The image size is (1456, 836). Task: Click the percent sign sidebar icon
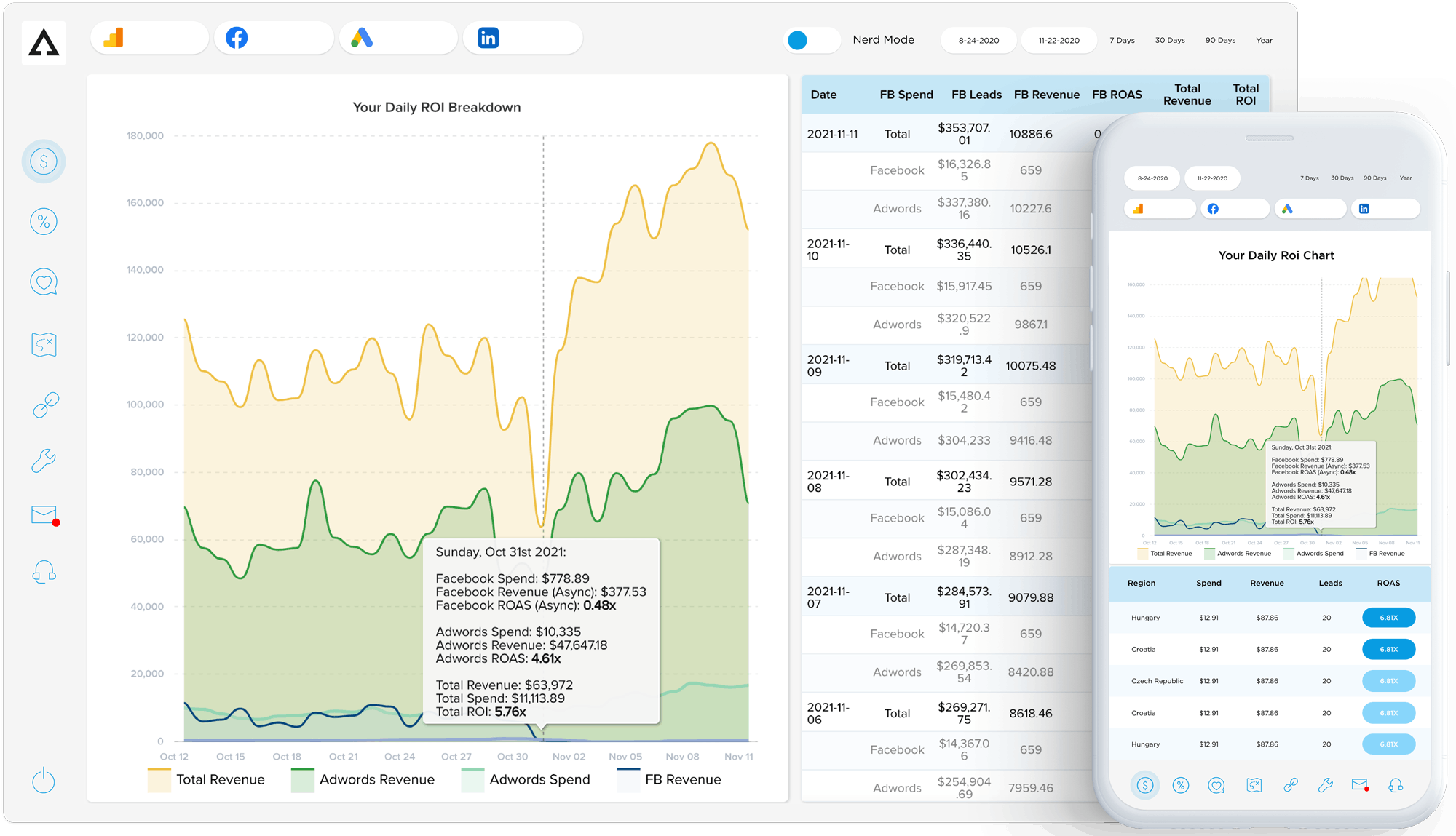[44, 221]
